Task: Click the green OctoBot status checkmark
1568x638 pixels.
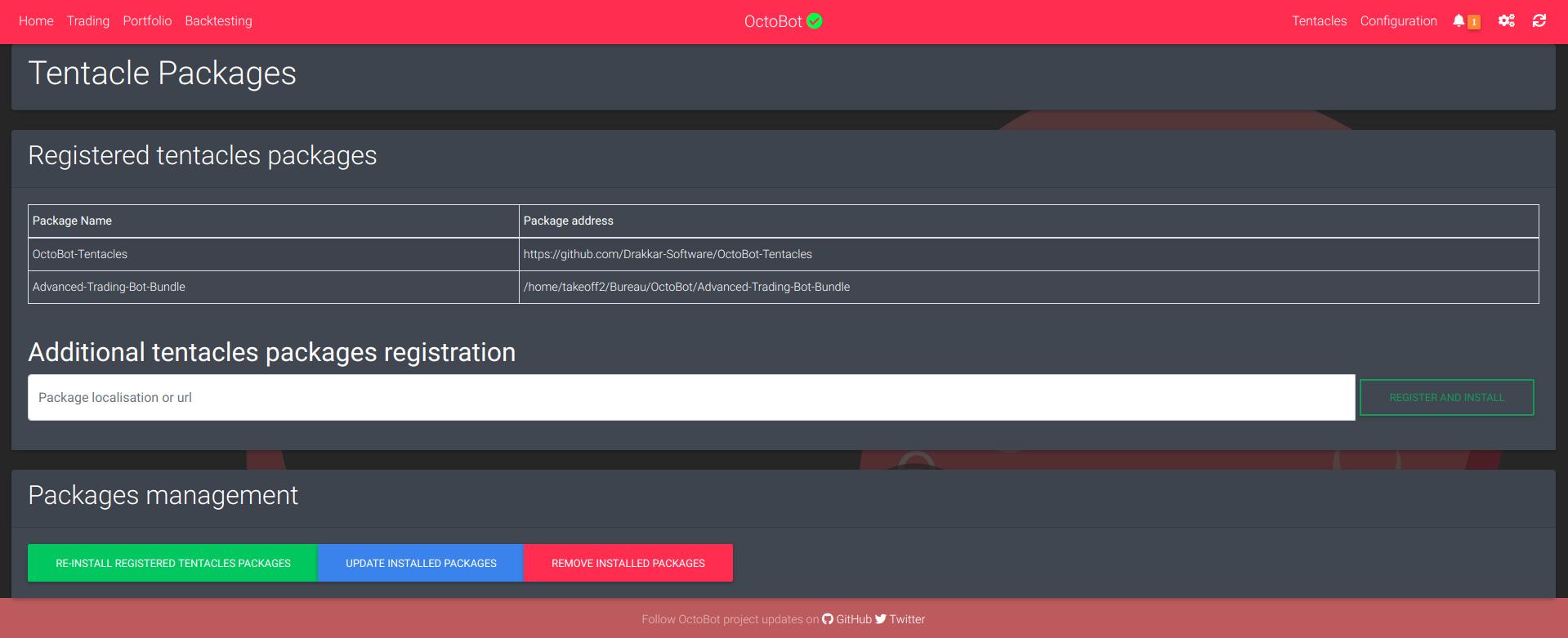Action: pyautogui.click(x=815, y=21)
